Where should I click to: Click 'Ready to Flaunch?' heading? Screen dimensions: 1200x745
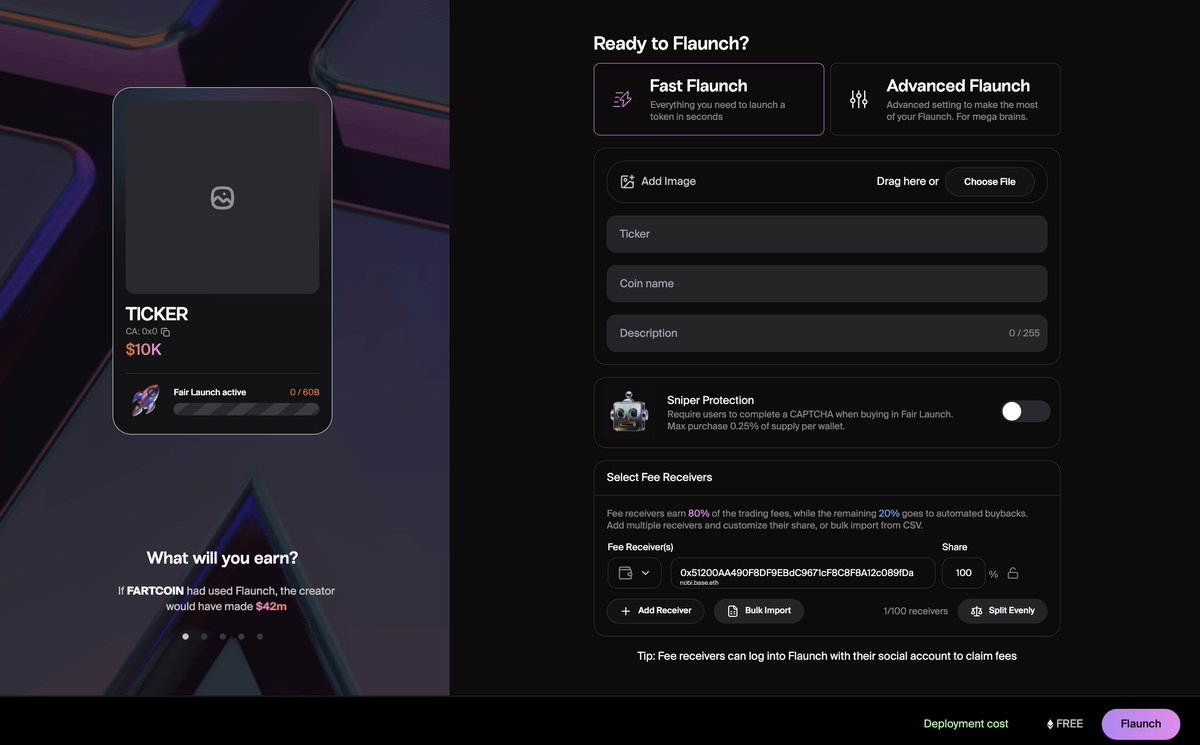(671, 44)
